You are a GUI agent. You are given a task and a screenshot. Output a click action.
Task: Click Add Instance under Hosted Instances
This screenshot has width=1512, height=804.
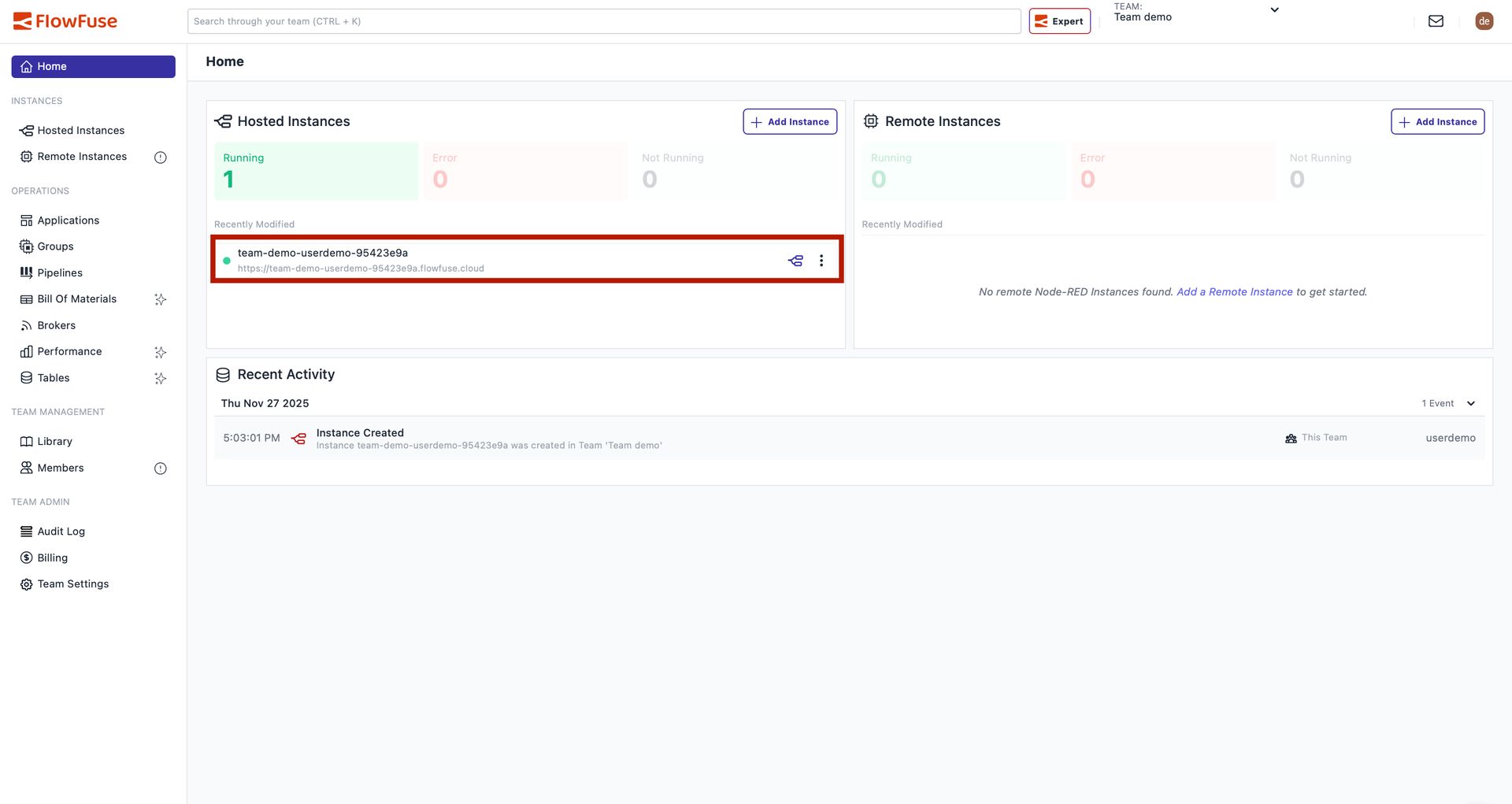tap(790, 121)
